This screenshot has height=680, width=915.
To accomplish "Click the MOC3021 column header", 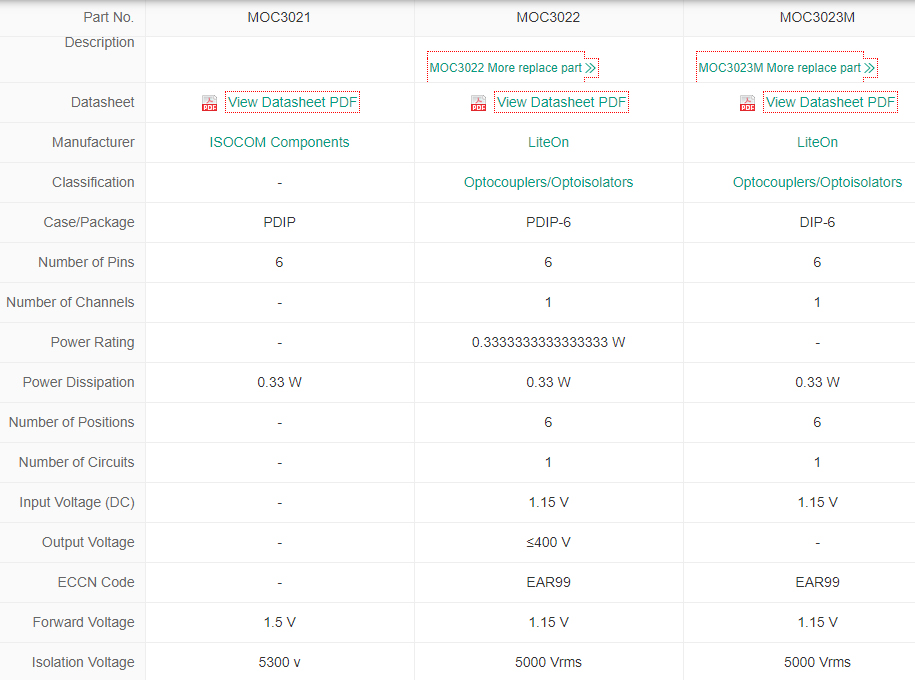I will tap(279, 15).
